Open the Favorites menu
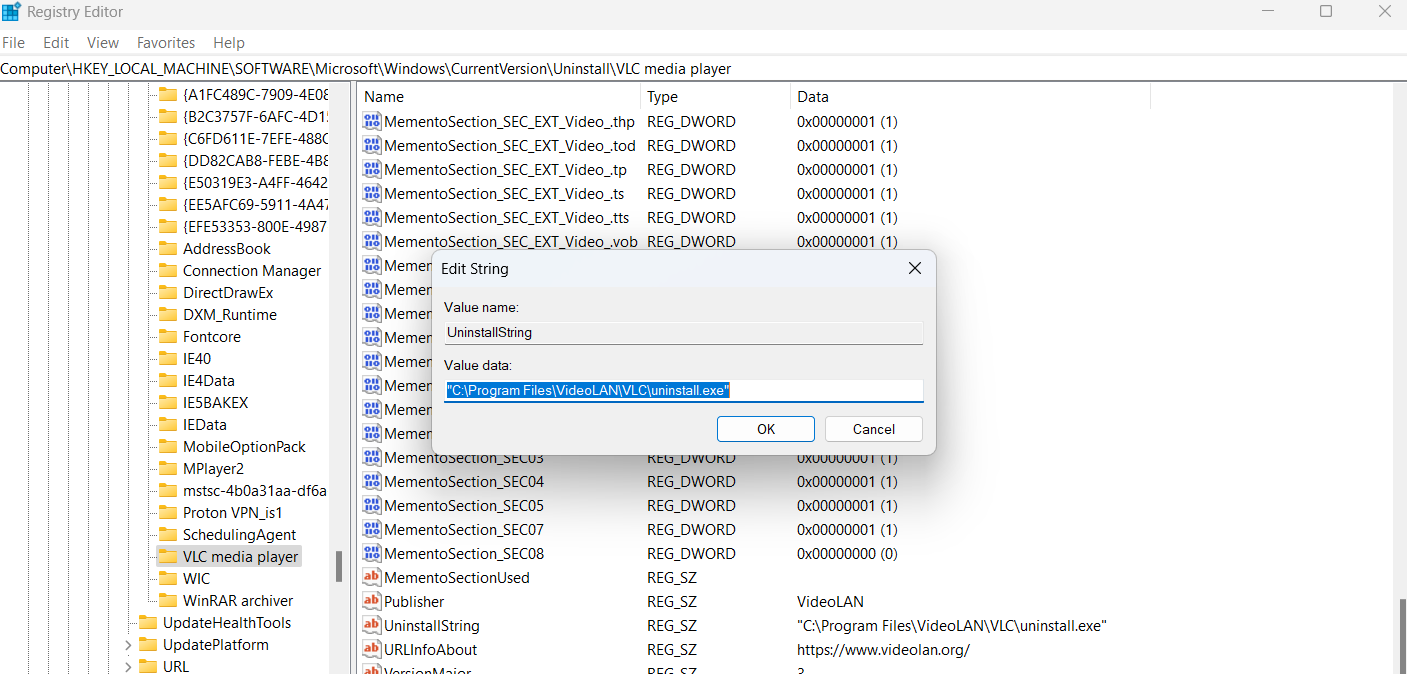Viewport: 1407px width, 674px height. pyautogui.click(x=166, y=43)
